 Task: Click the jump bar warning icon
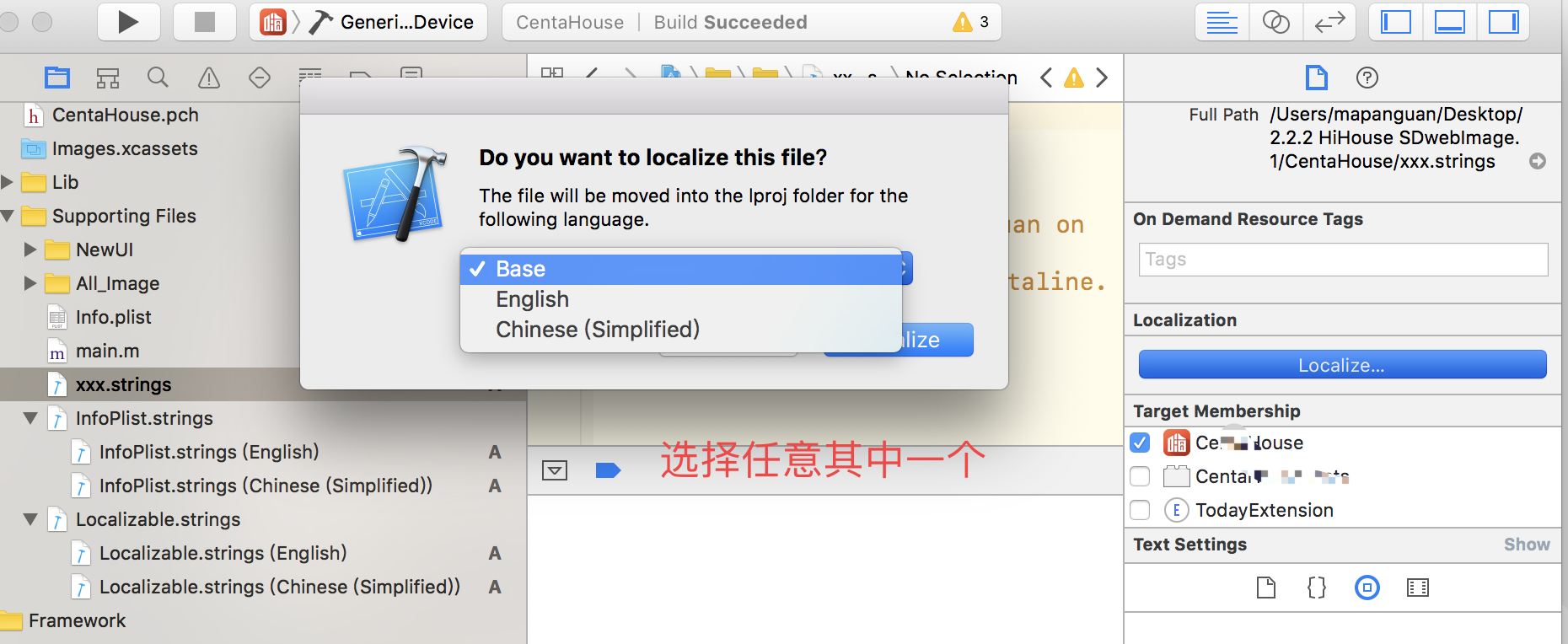pyautogui.click(x=1074, y=78)
